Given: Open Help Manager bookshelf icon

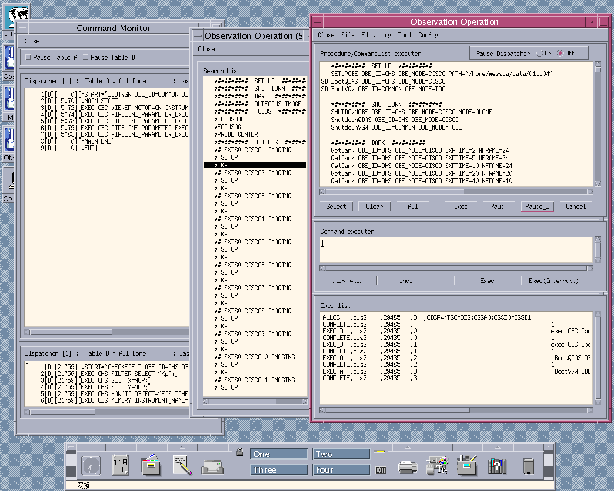Looking at the screenshot, I should (497, 466).
